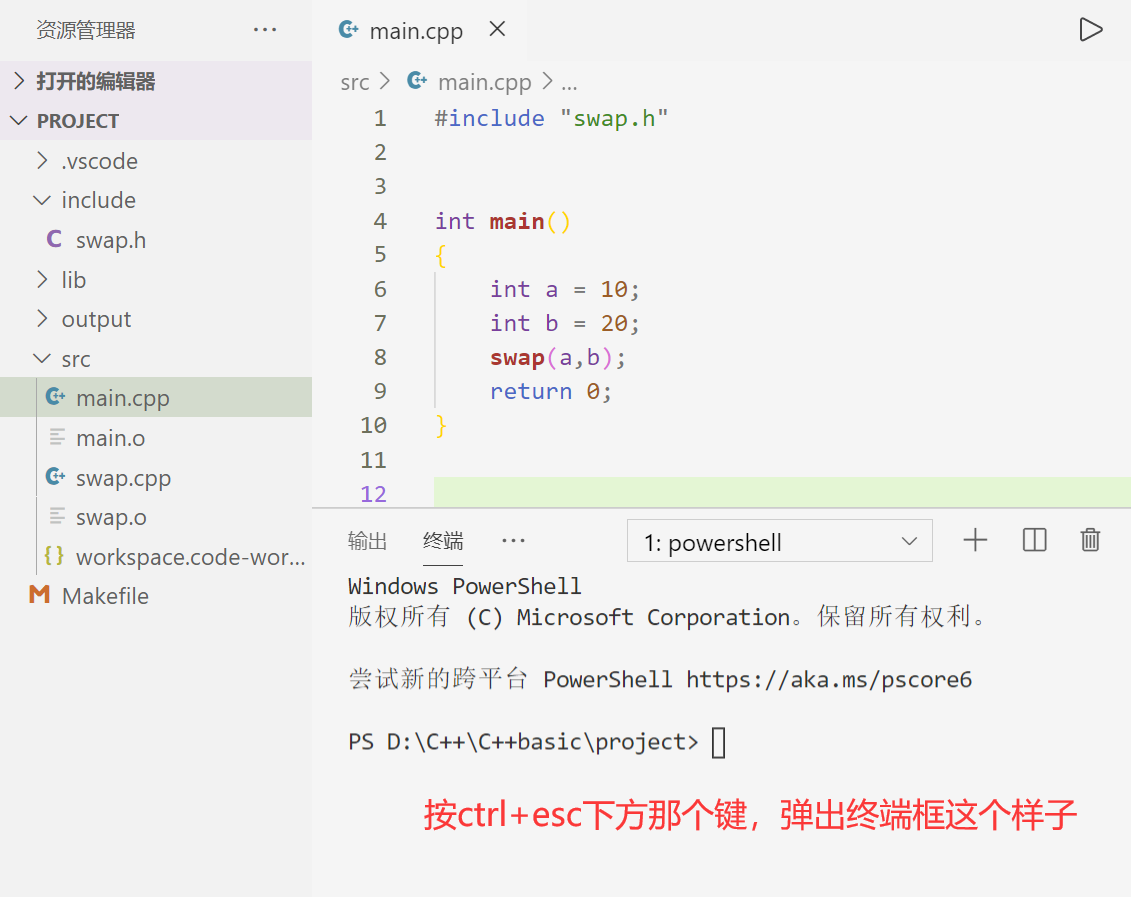Run the C++ program via play button
The image size is (1131, 897).
1091,29
